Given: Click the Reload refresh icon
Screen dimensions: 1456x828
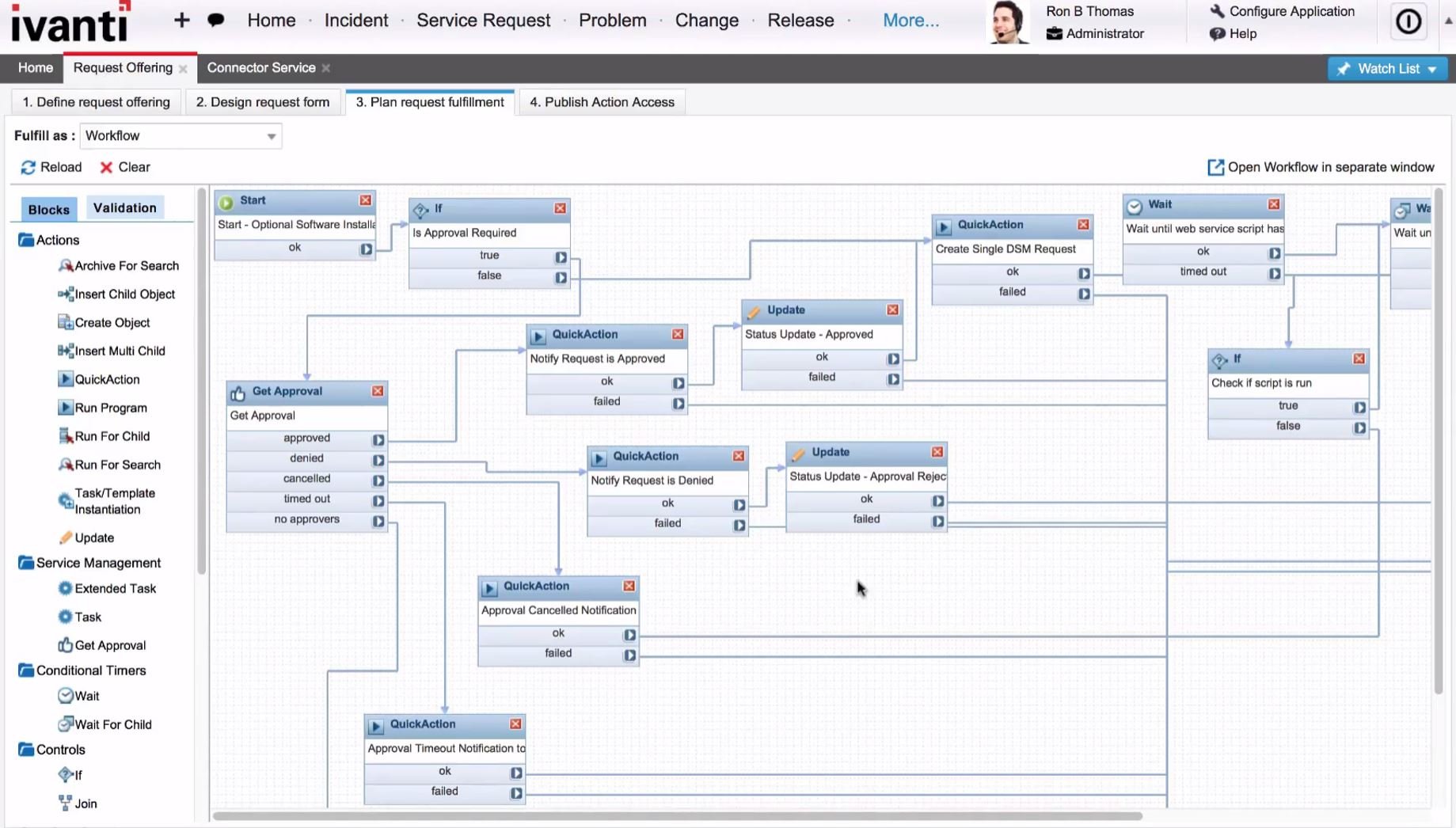Looking at the screenshot, I should click(29, 167).
